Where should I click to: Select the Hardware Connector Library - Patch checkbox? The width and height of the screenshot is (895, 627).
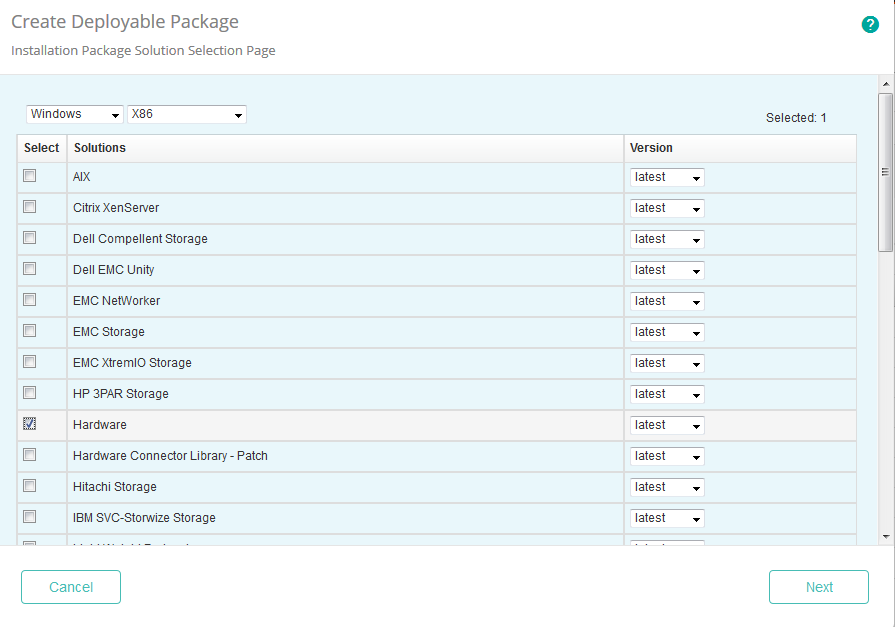29,454
